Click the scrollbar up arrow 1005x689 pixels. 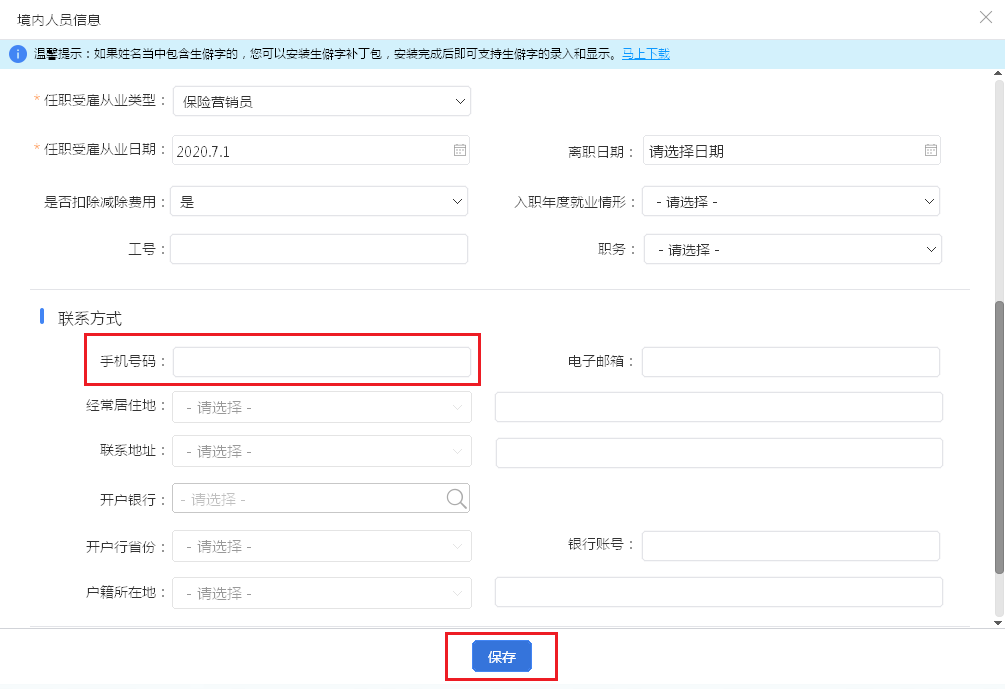[998, 73]
